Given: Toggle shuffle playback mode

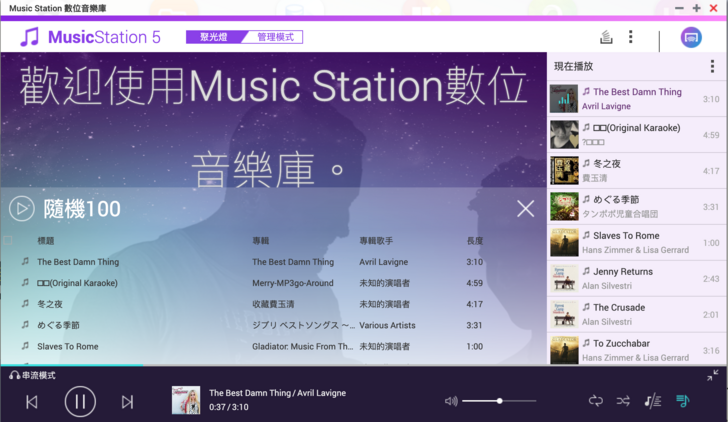Looking at the screenshot, I should (x=623, y=401).
